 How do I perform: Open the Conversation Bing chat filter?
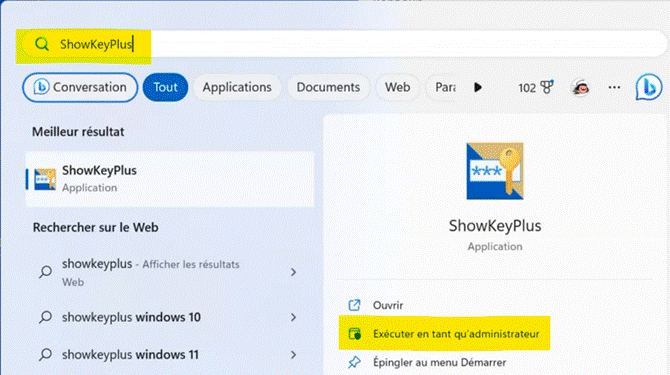80,88
